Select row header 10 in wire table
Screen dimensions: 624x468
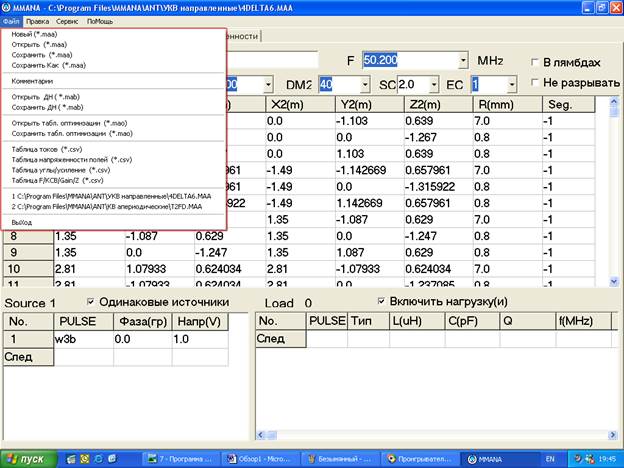(28, 269)
